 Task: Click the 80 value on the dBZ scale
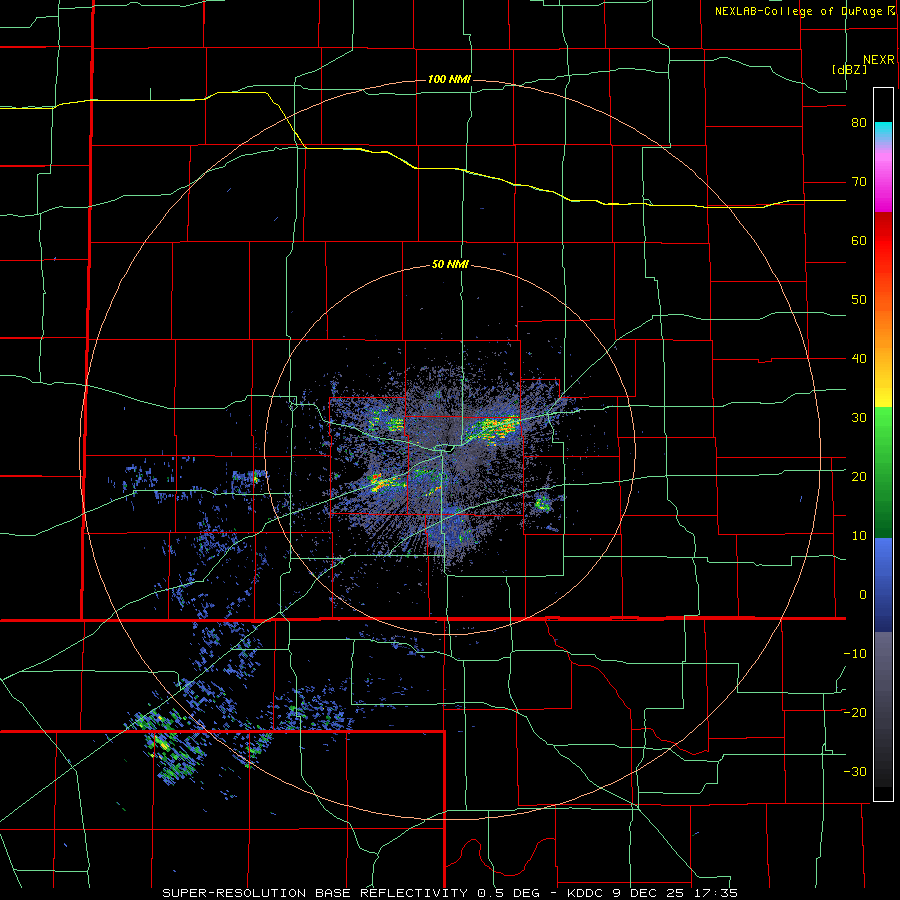(x=859, y=123)
